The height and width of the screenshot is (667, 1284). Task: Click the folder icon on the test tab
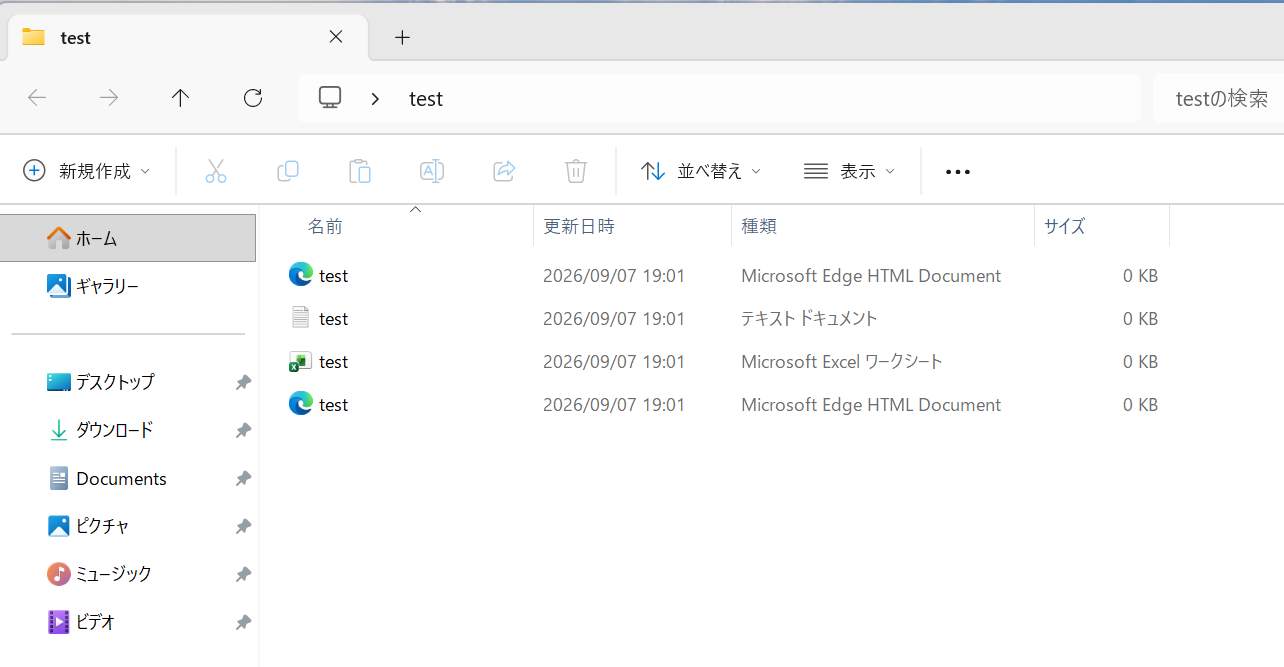pyautogui.click(x=34, y=37)
